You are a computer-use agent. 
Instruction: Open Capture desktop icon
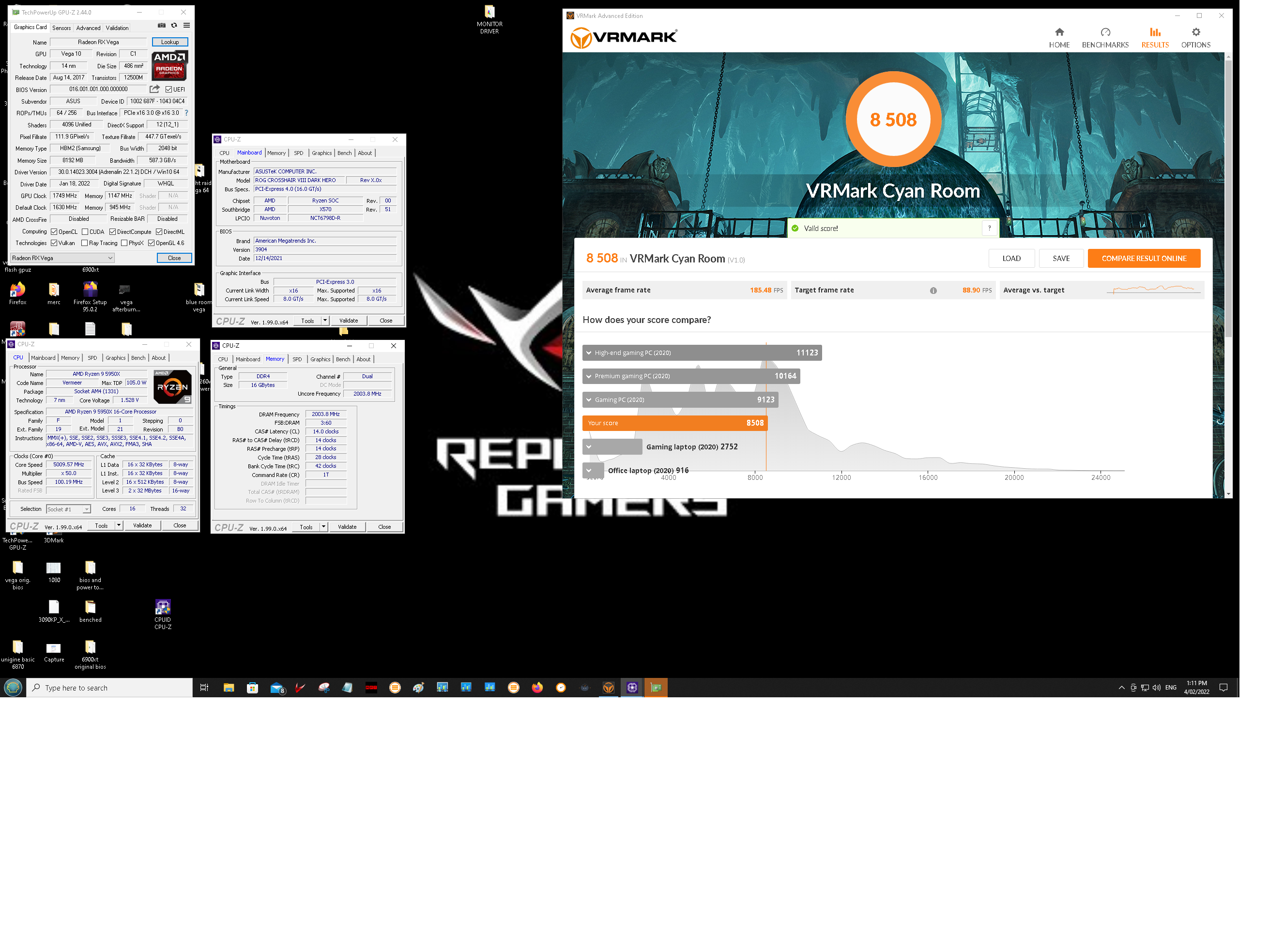point(54,652)
